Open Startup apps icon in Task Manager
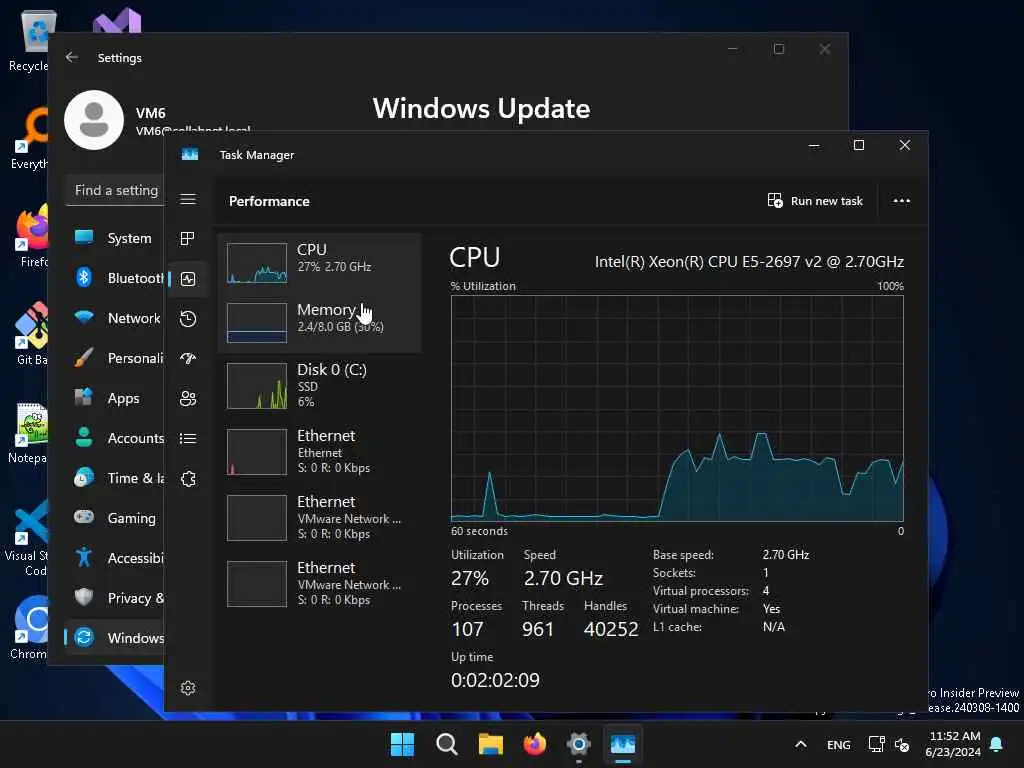This screenshot has width=1024, height=768. pyautogui.click(x=188, y=359)
